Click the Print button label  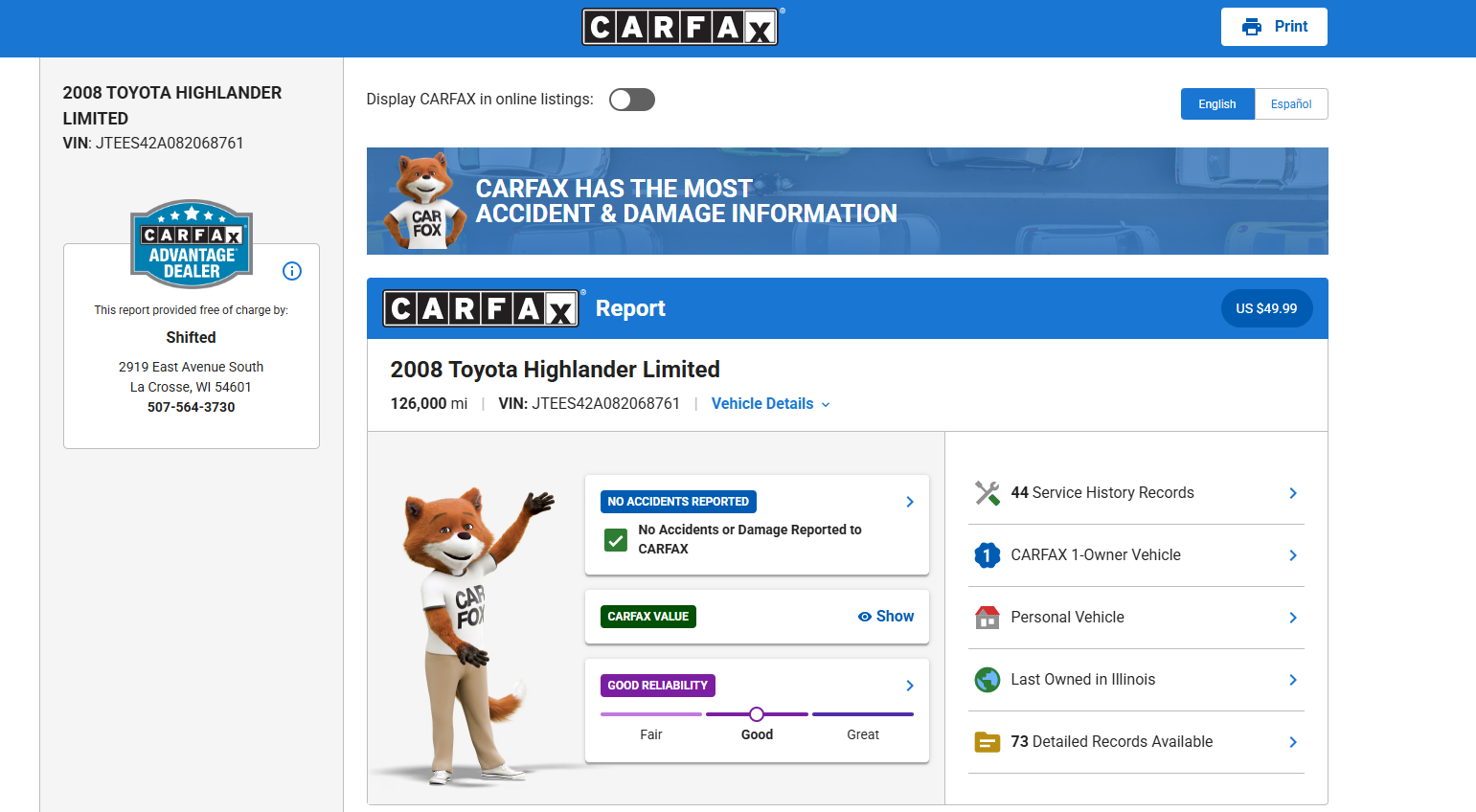pyautogui.click(x=1290, y=27)
